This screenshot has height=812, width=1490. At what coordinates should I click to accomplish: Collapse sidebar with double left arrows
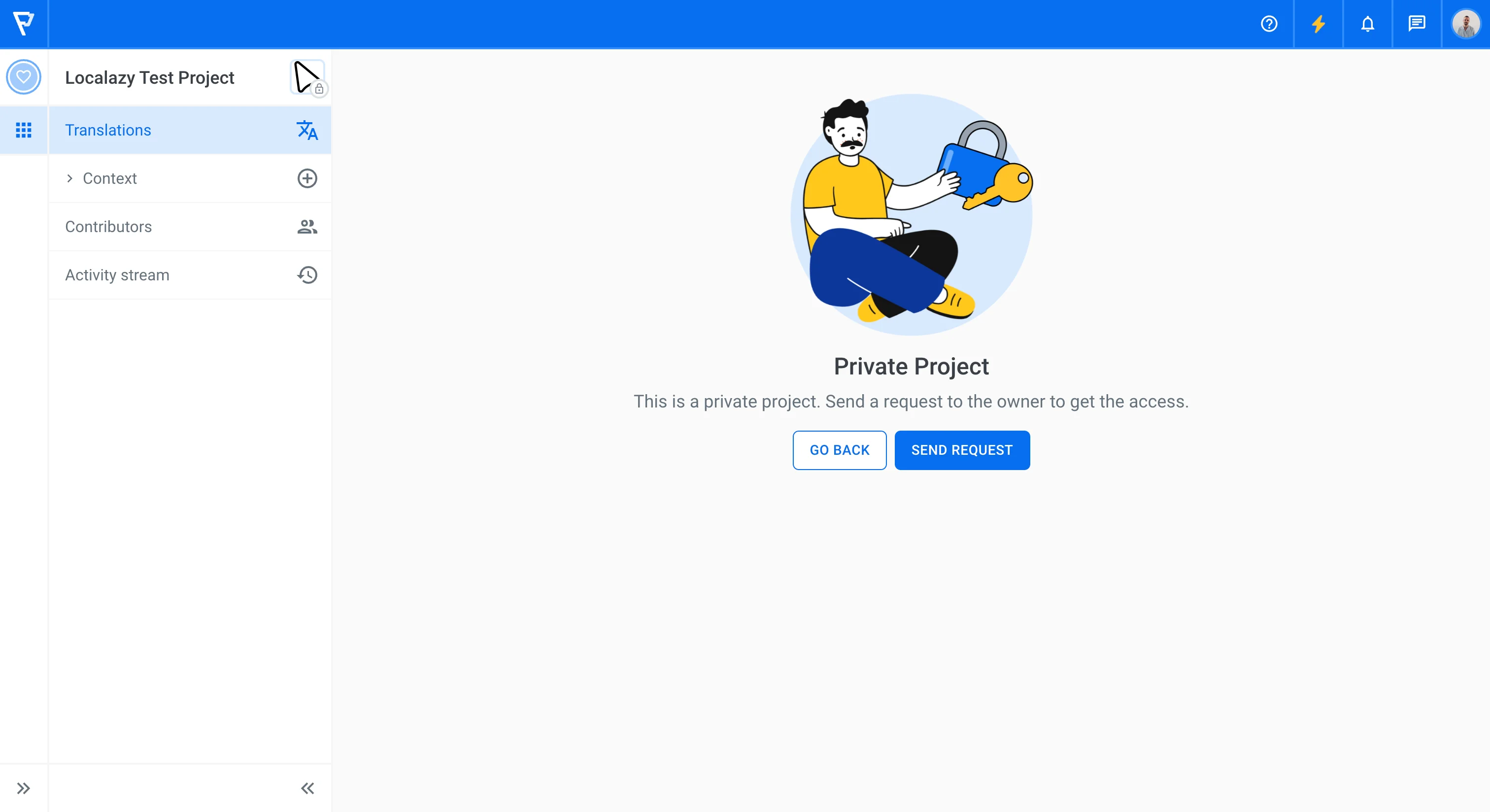[x=307, y=788]
